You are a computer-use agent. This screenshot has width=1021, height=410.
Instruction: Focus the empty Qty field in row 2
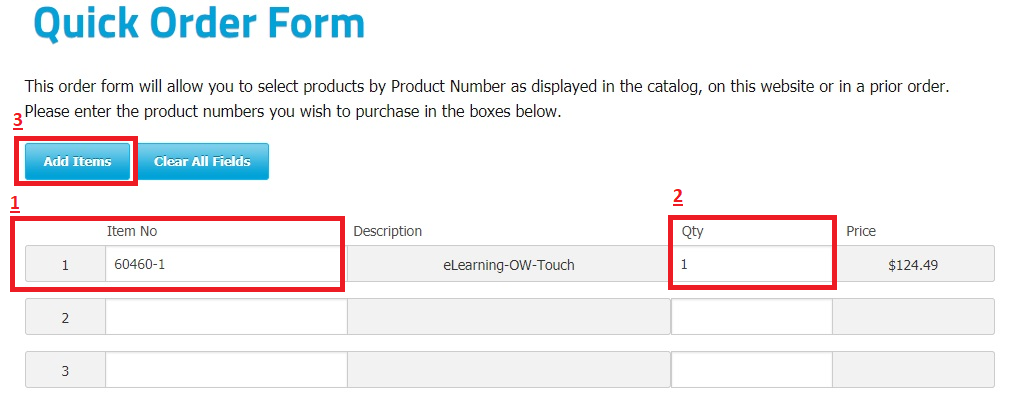click(751, 317)
